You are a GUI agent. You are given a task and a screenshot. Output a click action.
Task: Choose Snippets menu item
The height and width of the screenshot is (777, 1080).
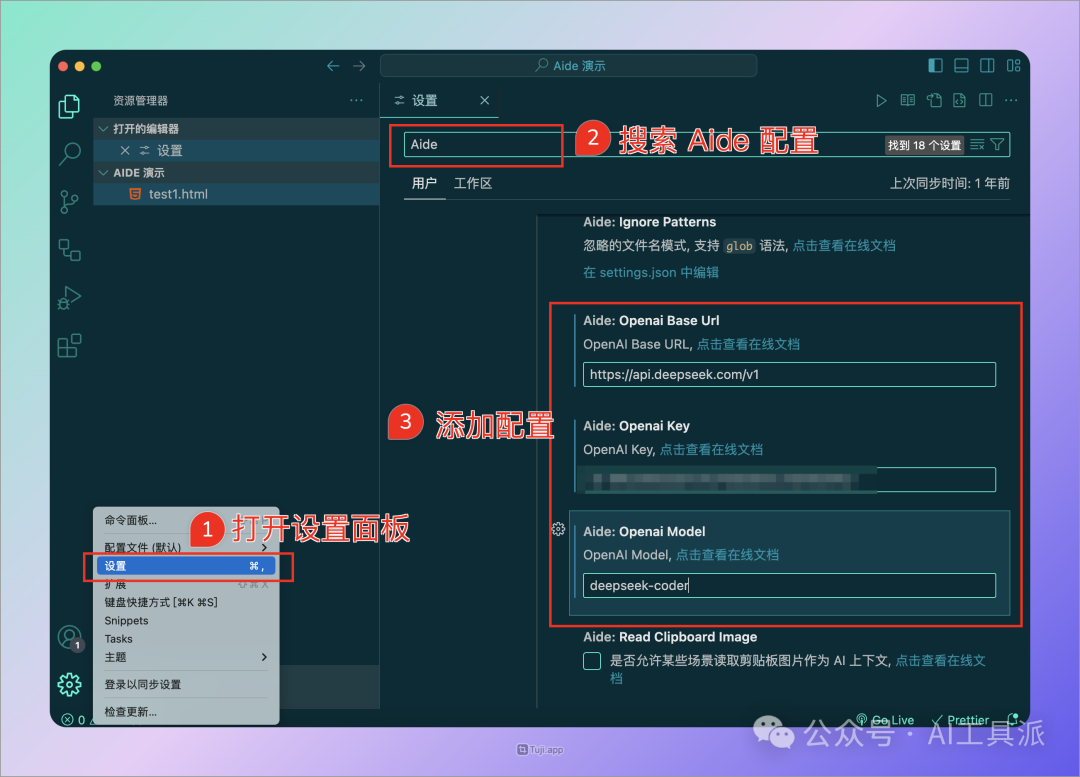186,621
